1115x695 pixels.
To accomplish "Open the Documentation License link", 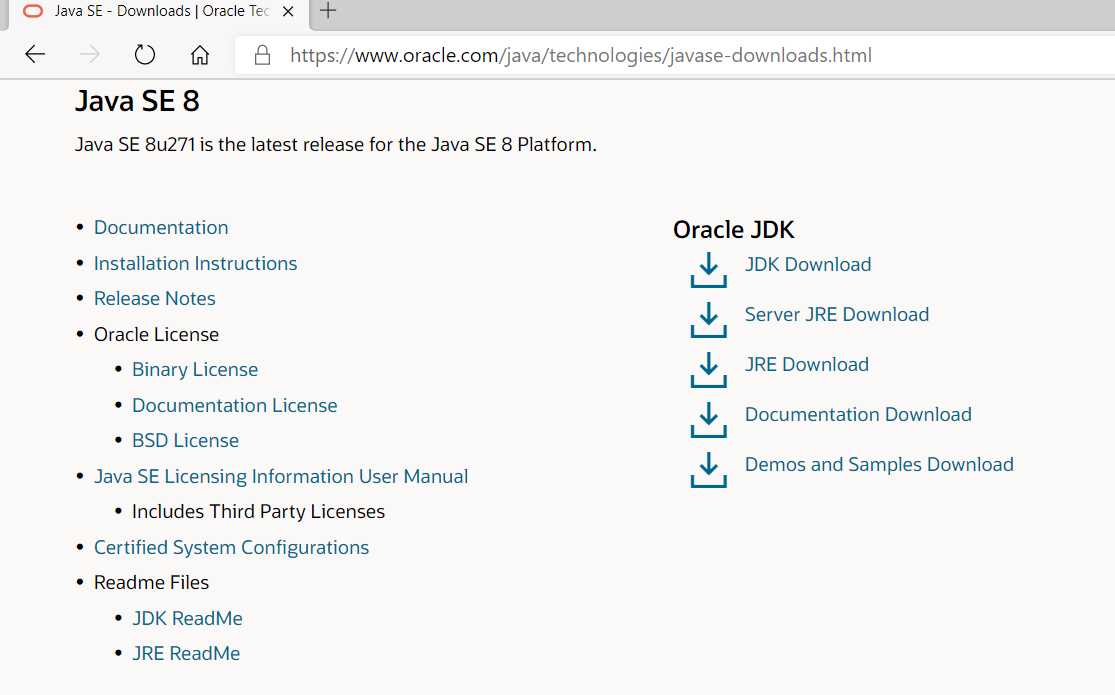I will pyautogui.click(x=235, y=405).
